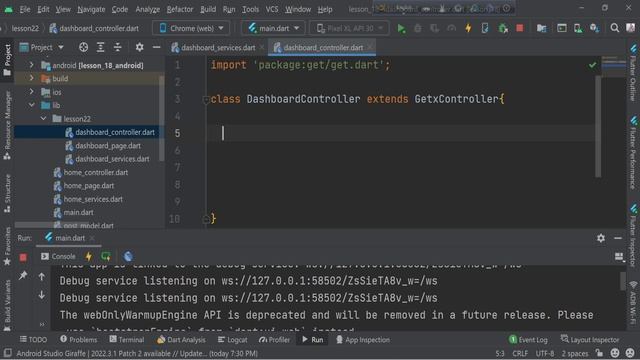The width and height of the screenshot is (640, 360).
Task: Collapse the lib folder
Action: tap(31, 105)
